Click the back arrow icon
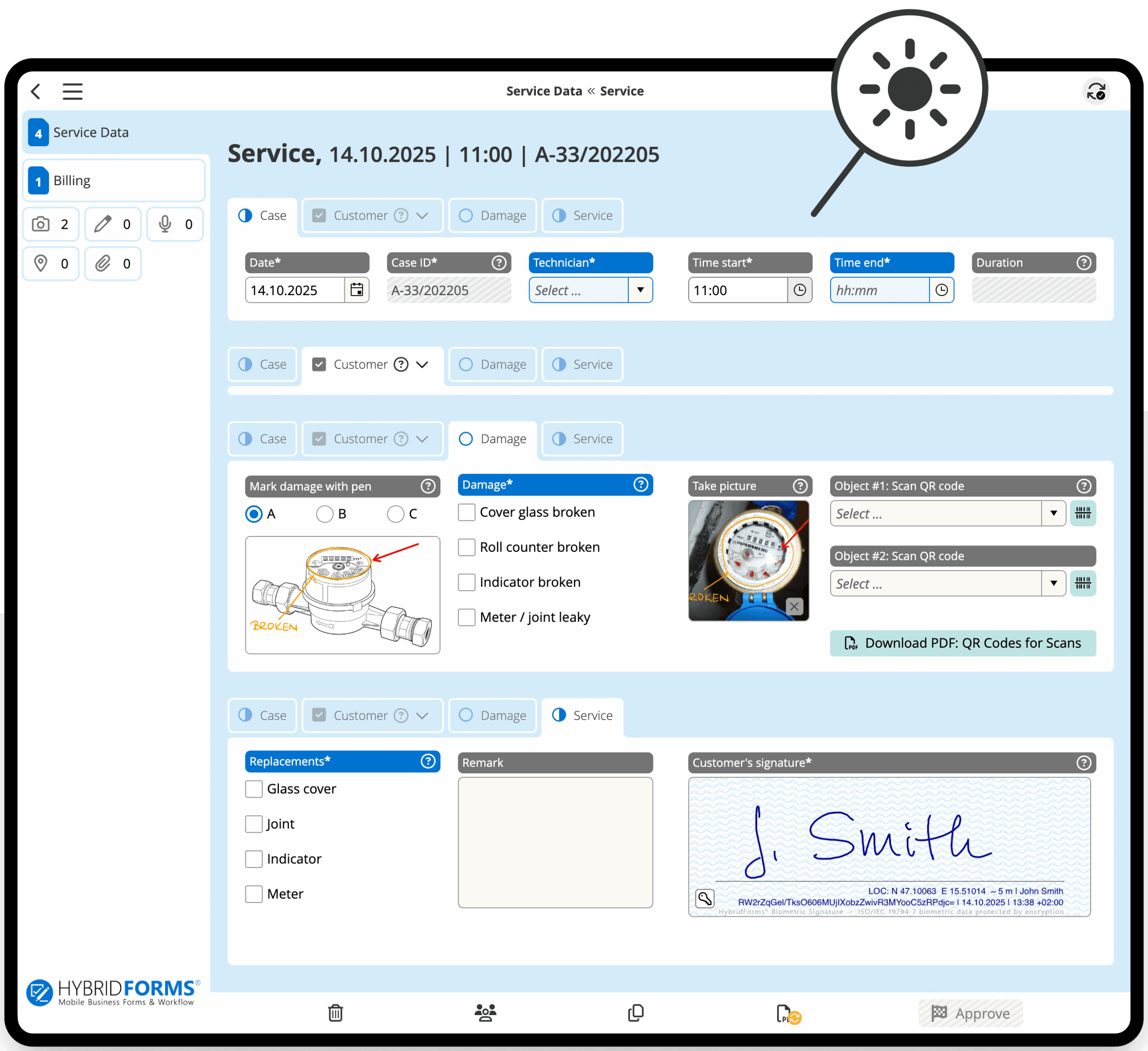Image resolution: width=1148 pixels, height=1051 pixels. tap(36, 91)
